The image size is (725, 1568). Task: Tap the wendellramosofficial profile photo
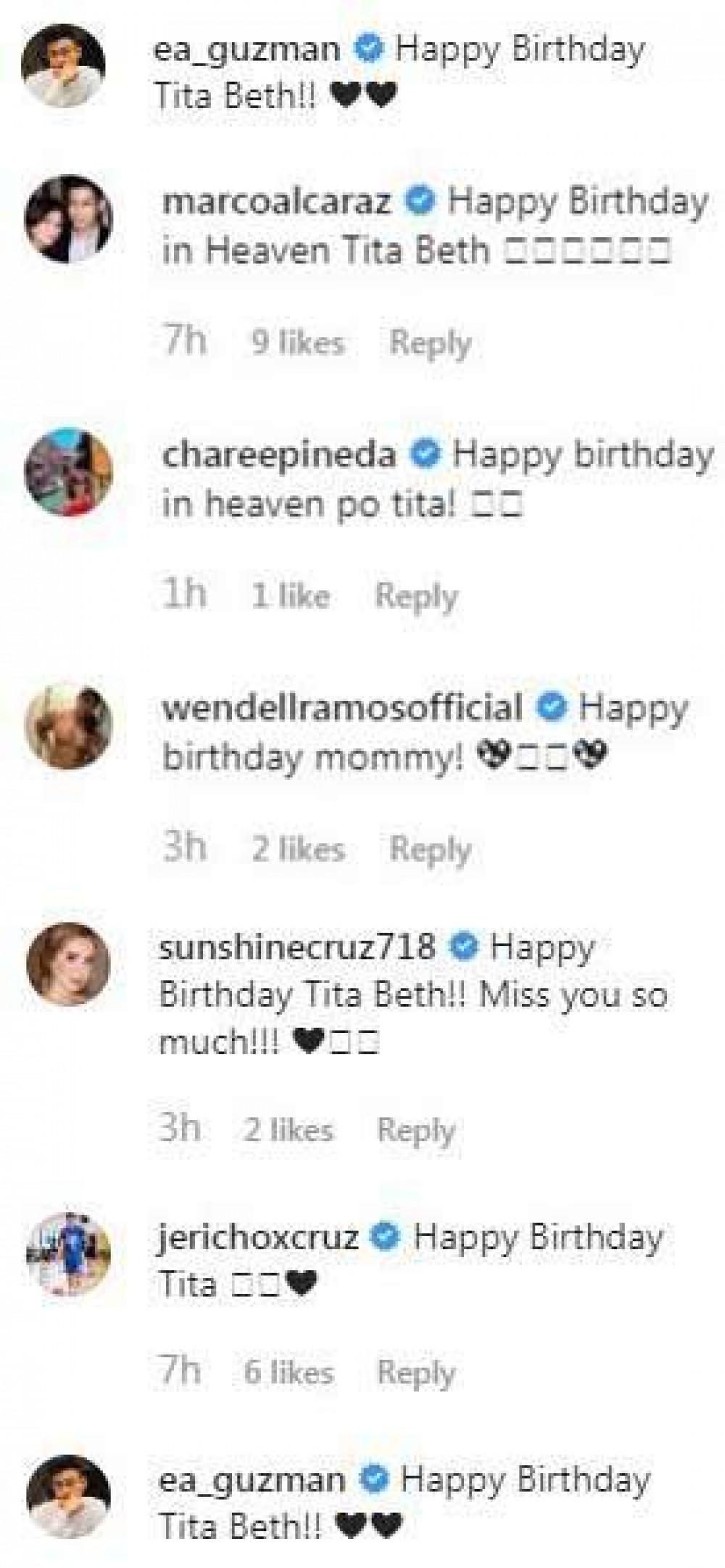pyautogui.click(x=69, y=726)
